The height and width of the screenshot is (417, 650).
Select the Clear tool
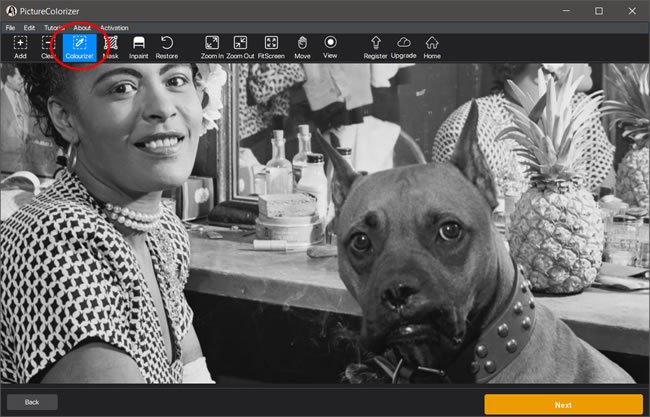pos(48,47)
